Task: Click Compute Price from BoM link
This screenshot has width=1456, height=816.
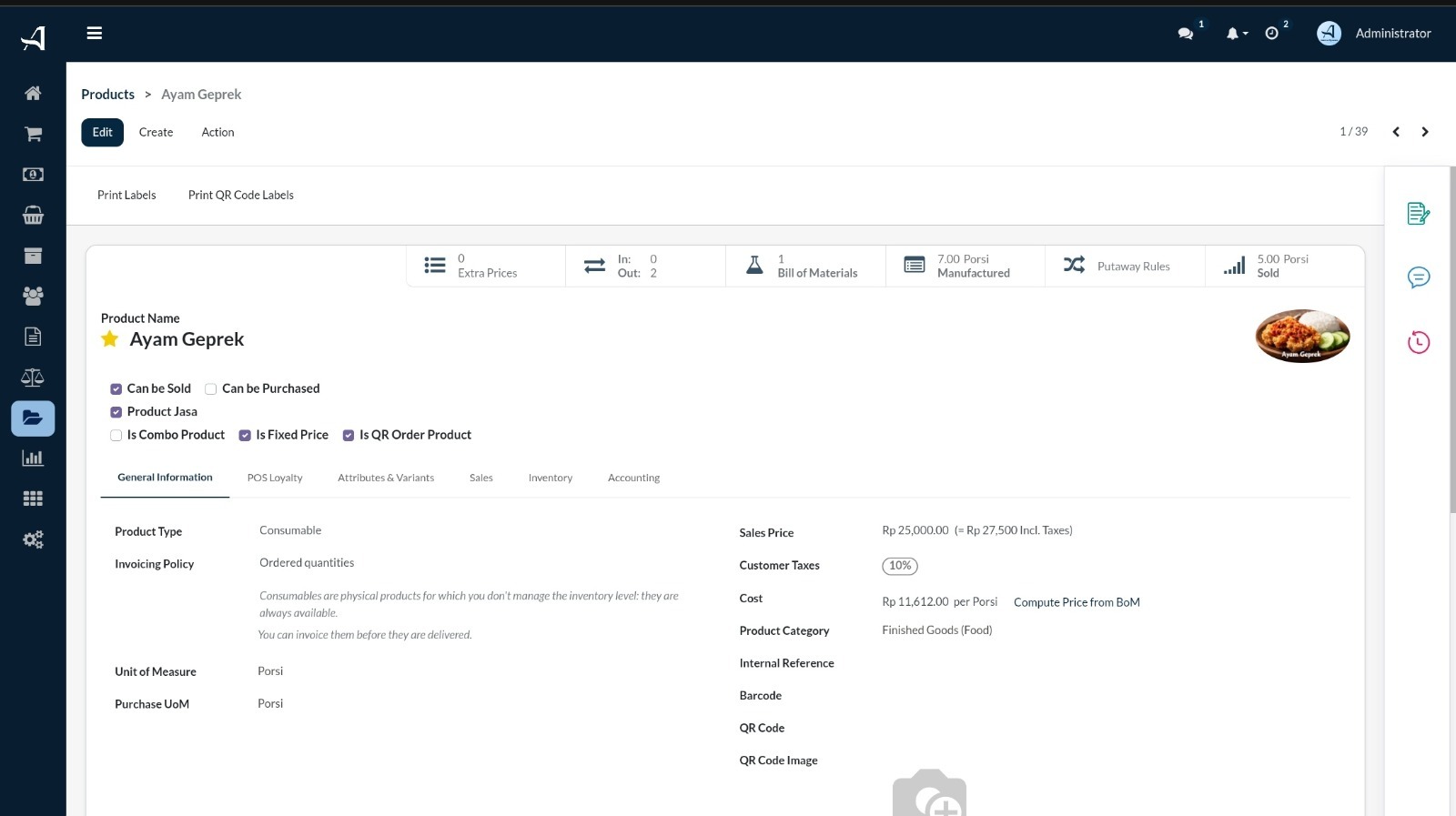Action: point(1077,602)
